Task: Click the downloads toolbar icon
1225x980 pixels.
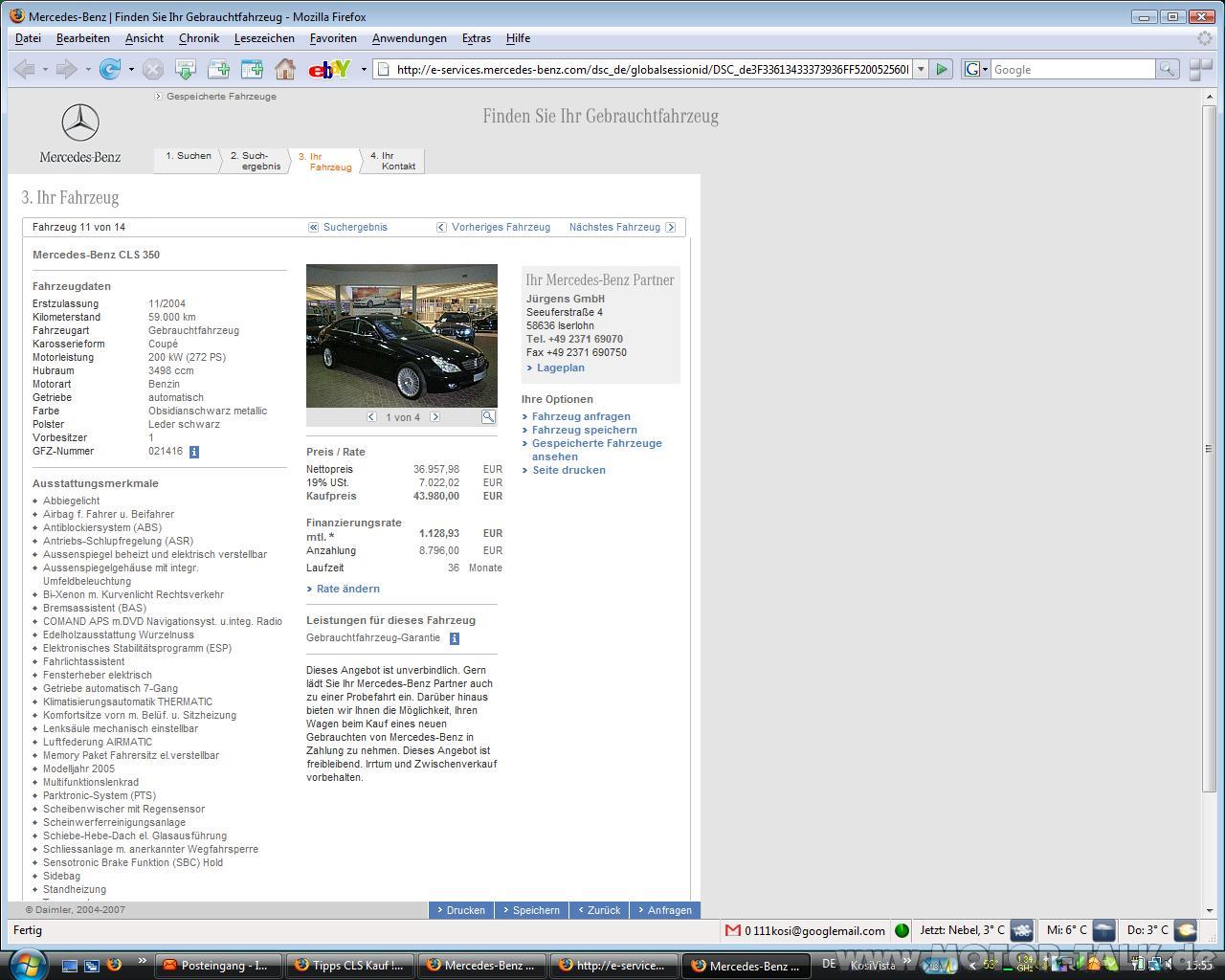Action: click(x=186, y=69)
